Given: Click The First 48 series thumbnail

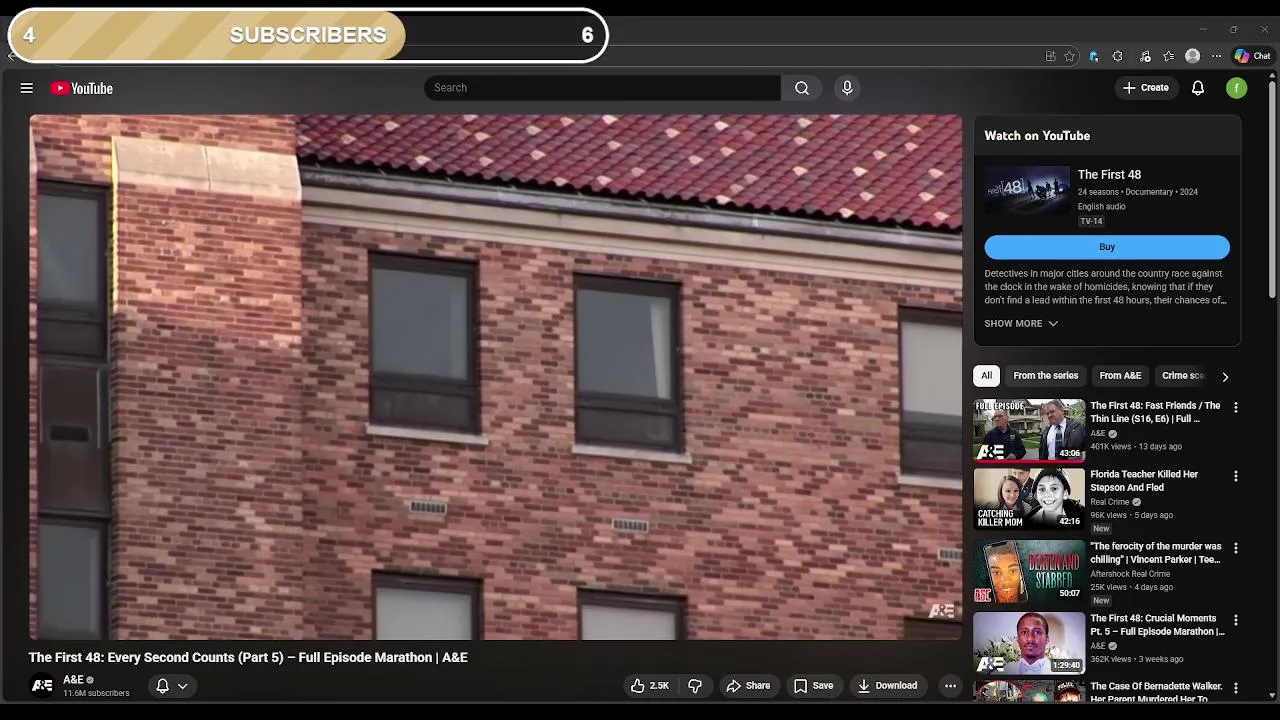Looking at the screenshot, I should 1027,190.
